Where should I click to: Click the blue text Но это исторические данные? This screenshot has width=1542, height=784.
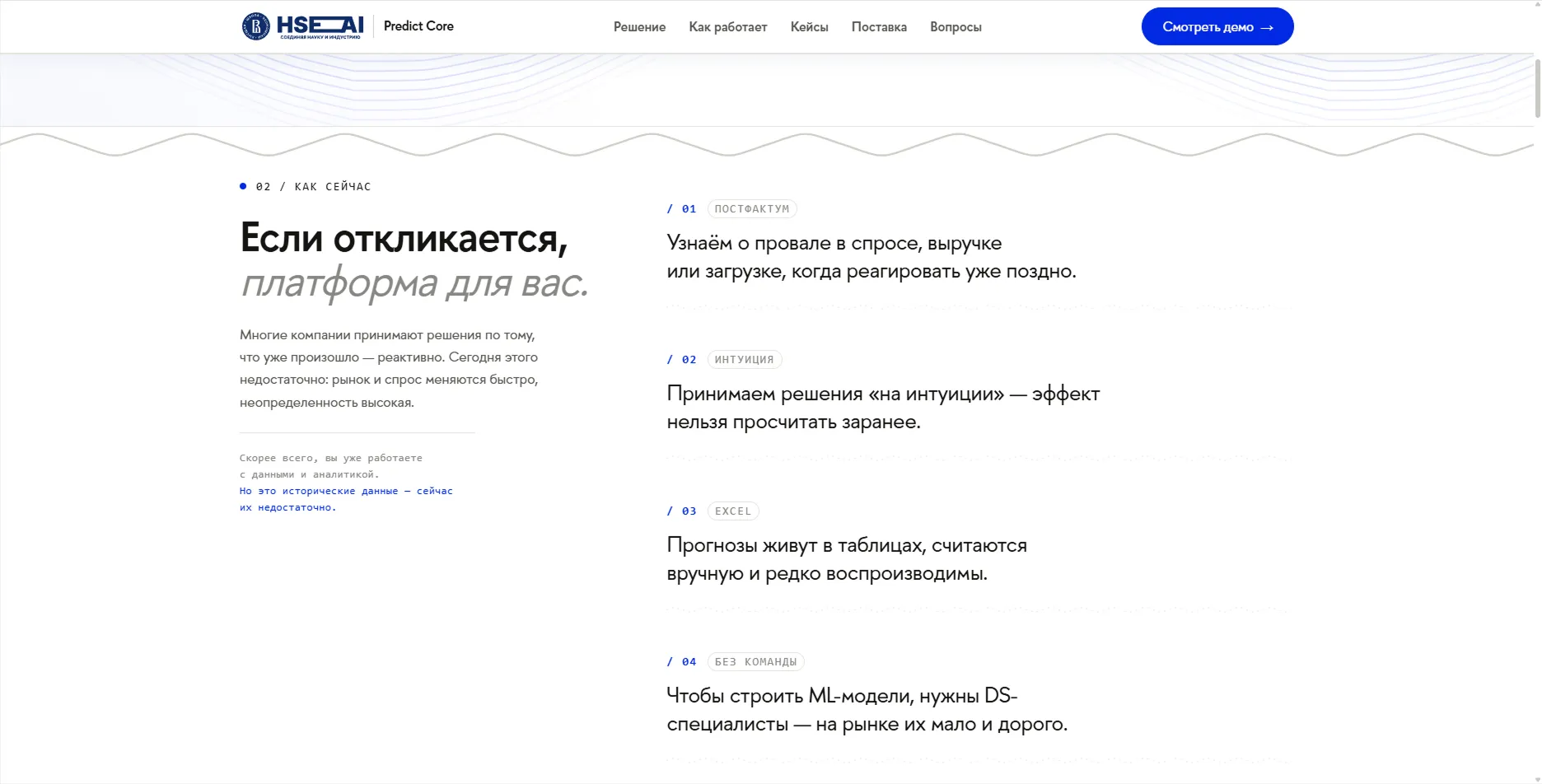[319, 491]
